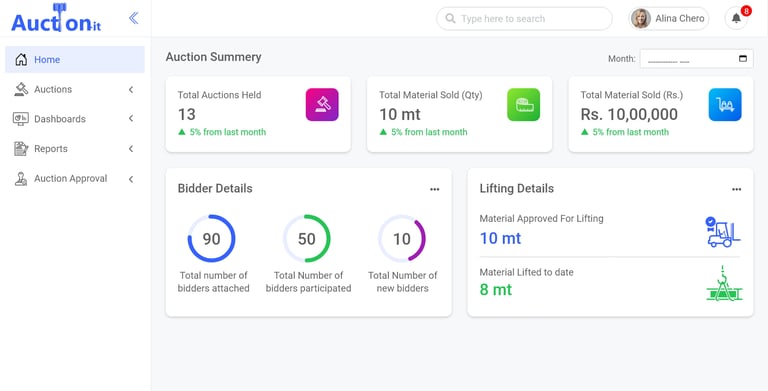Expand the Reports menu chevron

(131, 148)
